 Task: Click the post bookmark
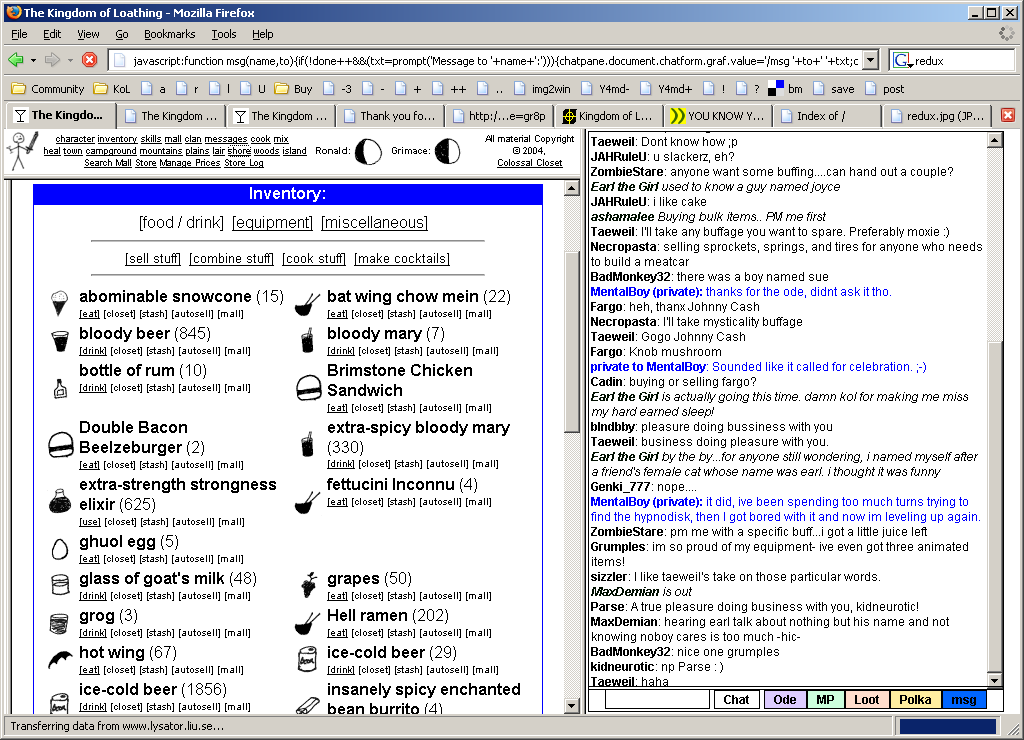tap(885, 89)
